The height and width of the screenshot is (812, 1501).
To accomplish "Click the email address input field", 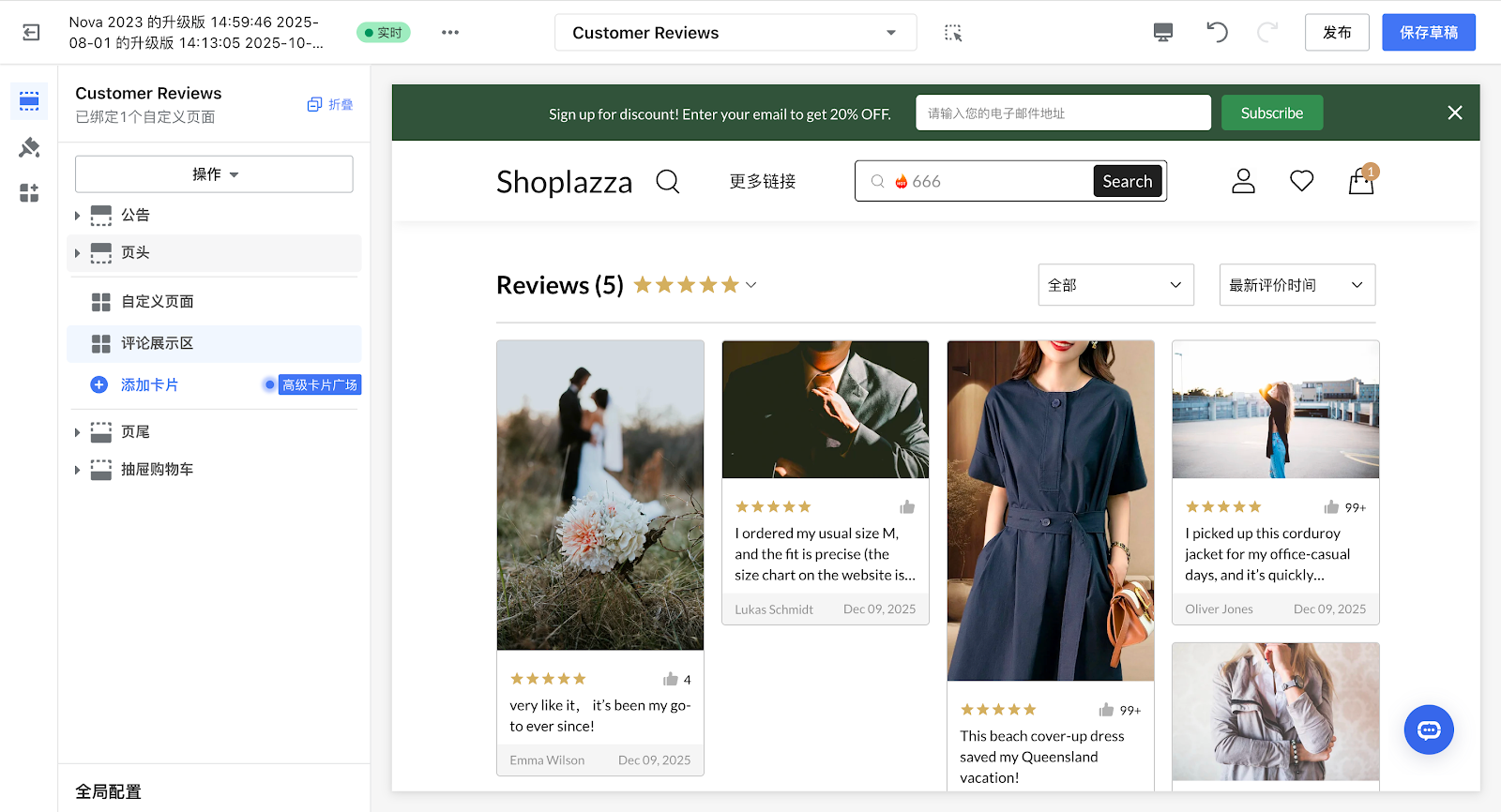I will [1062, 113].
